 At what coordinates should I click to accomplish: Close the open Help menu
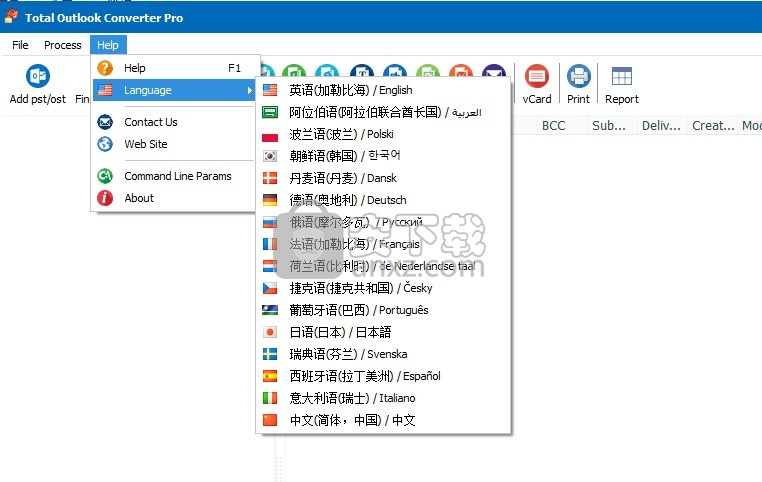tap(108, 45)
